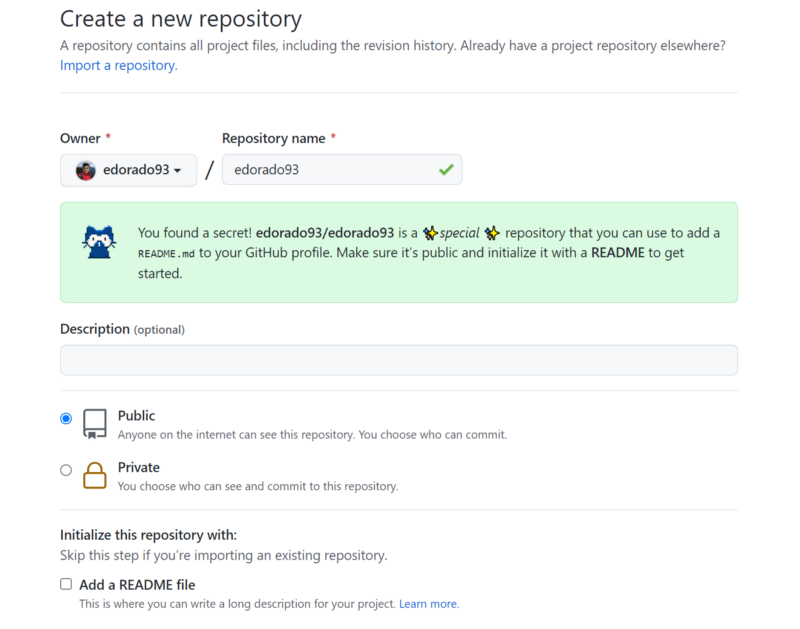Image resolution: width=800 pixels, height=629 pixels.
Task: Click the padlock icon next to Private
Action: pos(95,475)
